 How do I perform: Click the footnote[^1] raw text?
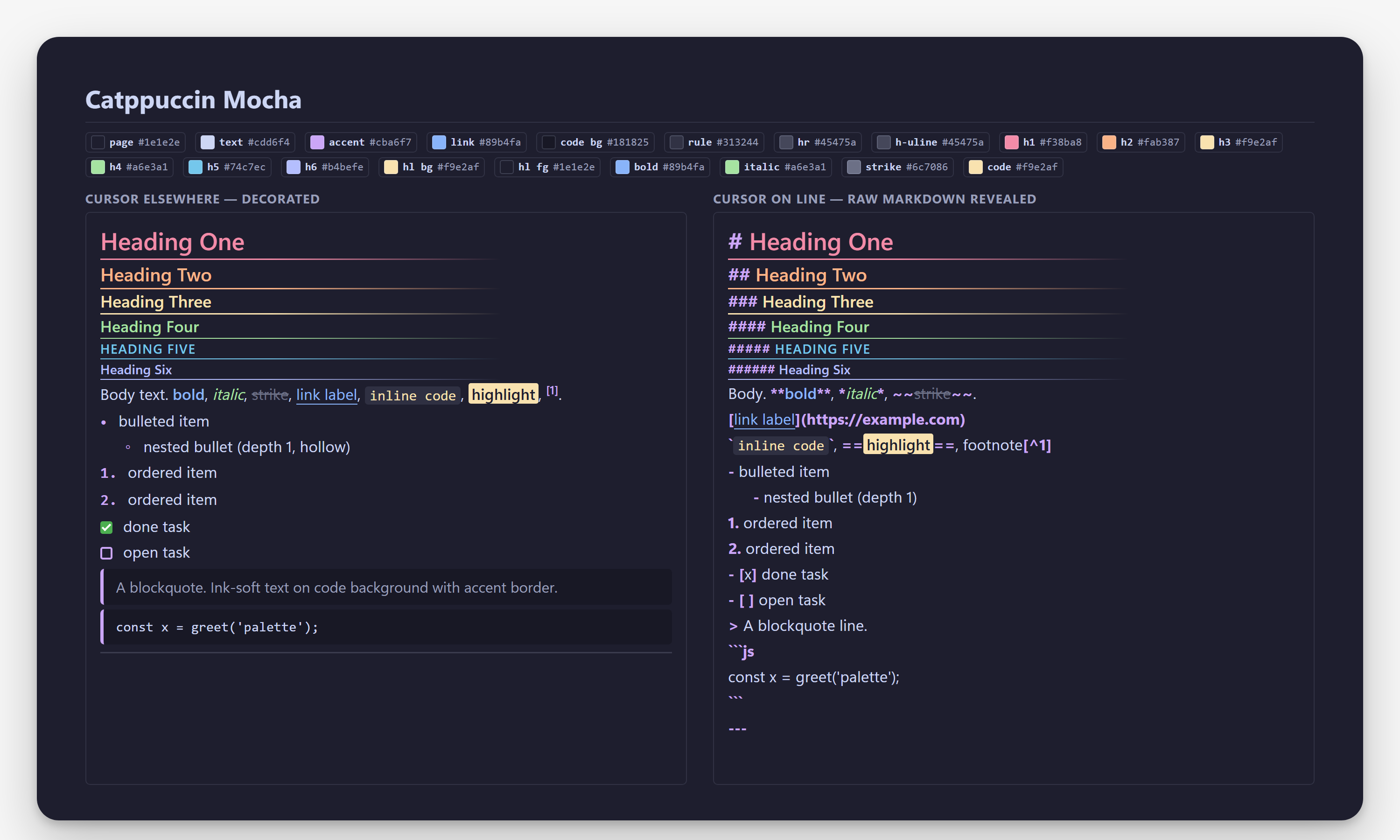(x=1007, y=446)
